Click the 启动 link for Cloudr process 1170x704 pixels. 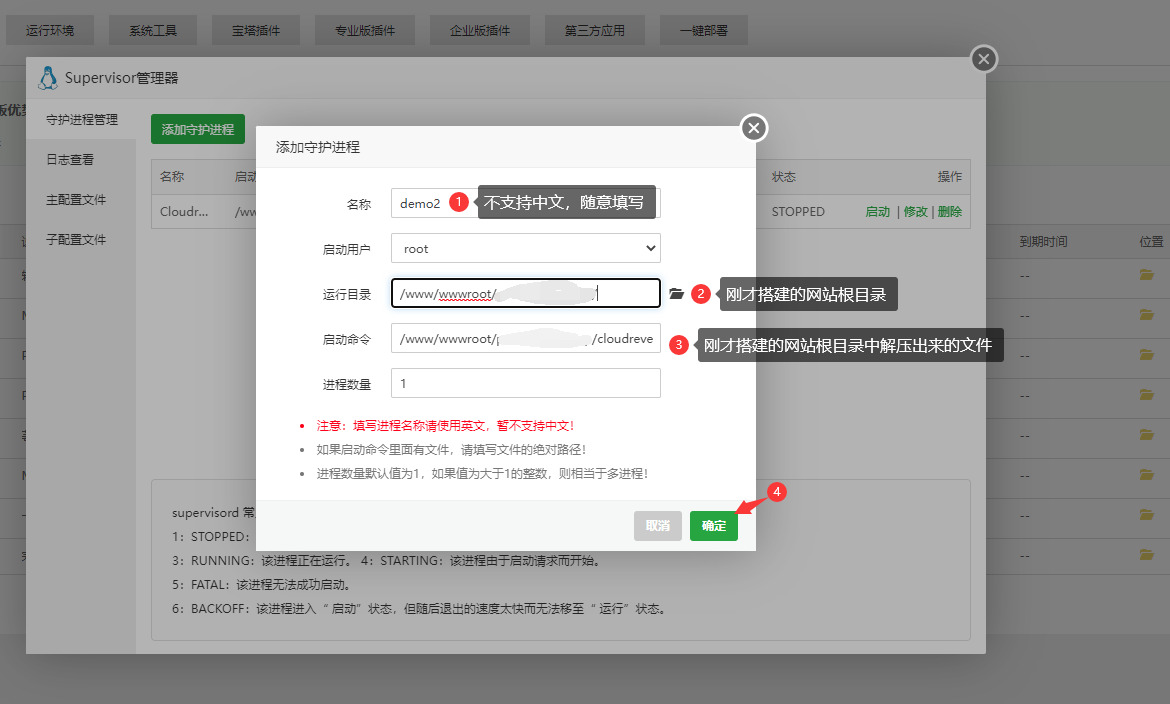point(877,211)
